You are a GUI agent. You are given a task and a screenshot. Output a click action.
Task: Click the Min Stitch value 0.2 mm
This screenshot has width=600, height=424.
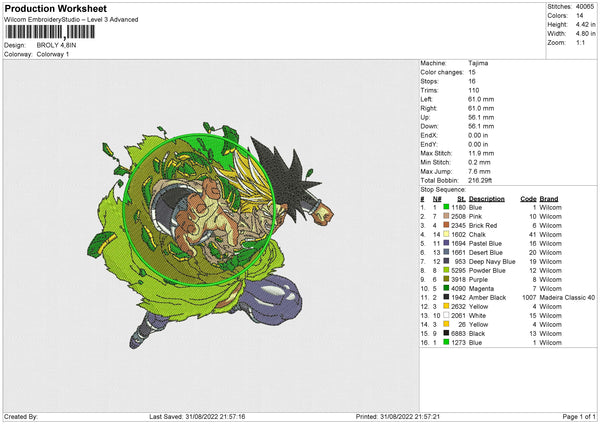[x=479, y=162]
